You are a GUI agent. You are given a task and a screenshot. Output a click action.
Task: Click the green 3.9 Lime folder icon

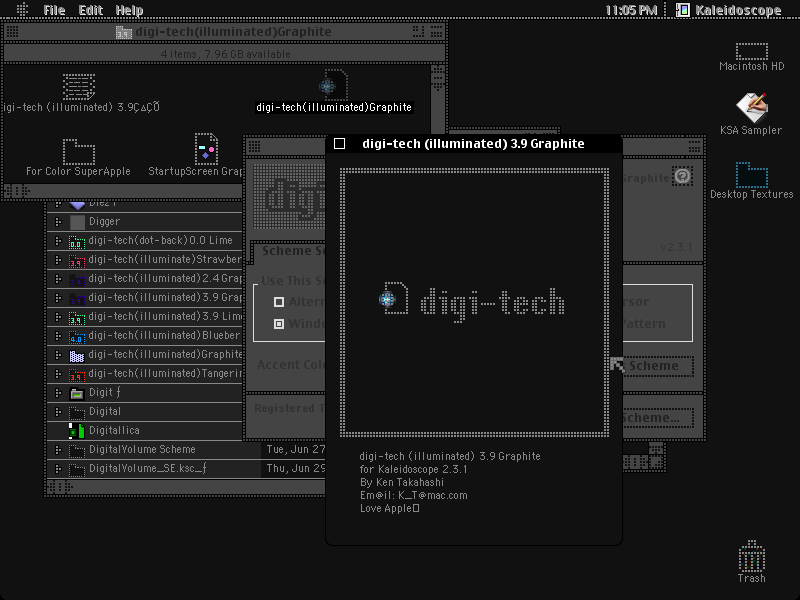(x=77, y=317)
